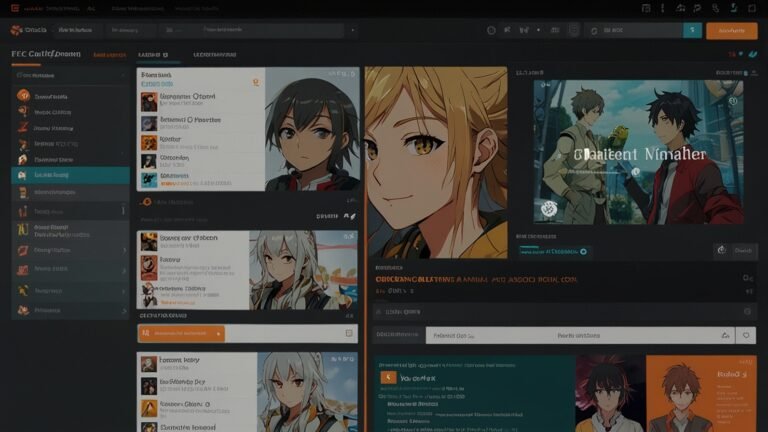Viewport: 768px width, 432px height.
Task: Expand the last sidebar item chevron
Action: (x=124, y=311)
